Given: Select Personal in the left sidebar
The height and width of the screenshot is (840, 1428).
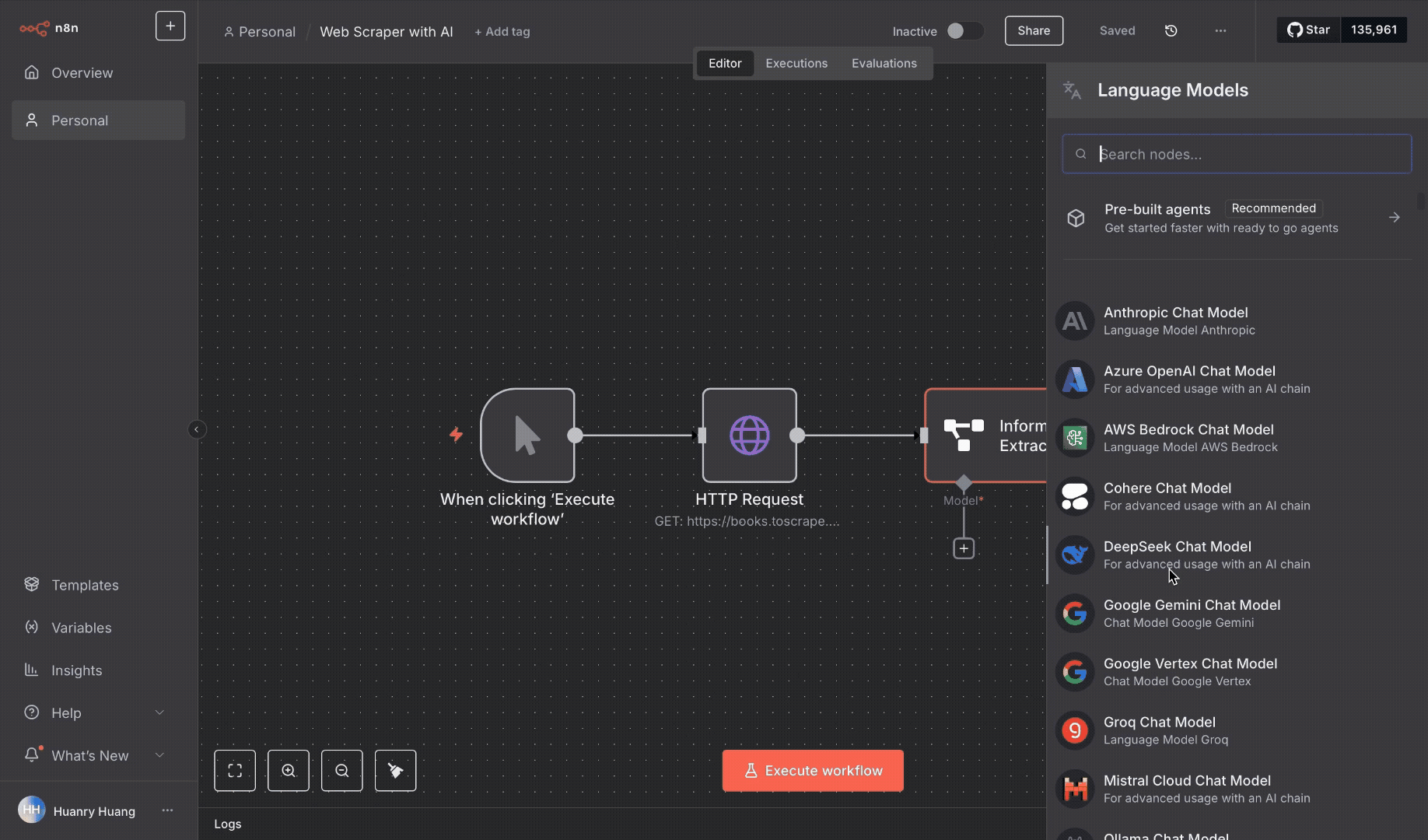Looking at the screenshot, I should pos(98,121).
